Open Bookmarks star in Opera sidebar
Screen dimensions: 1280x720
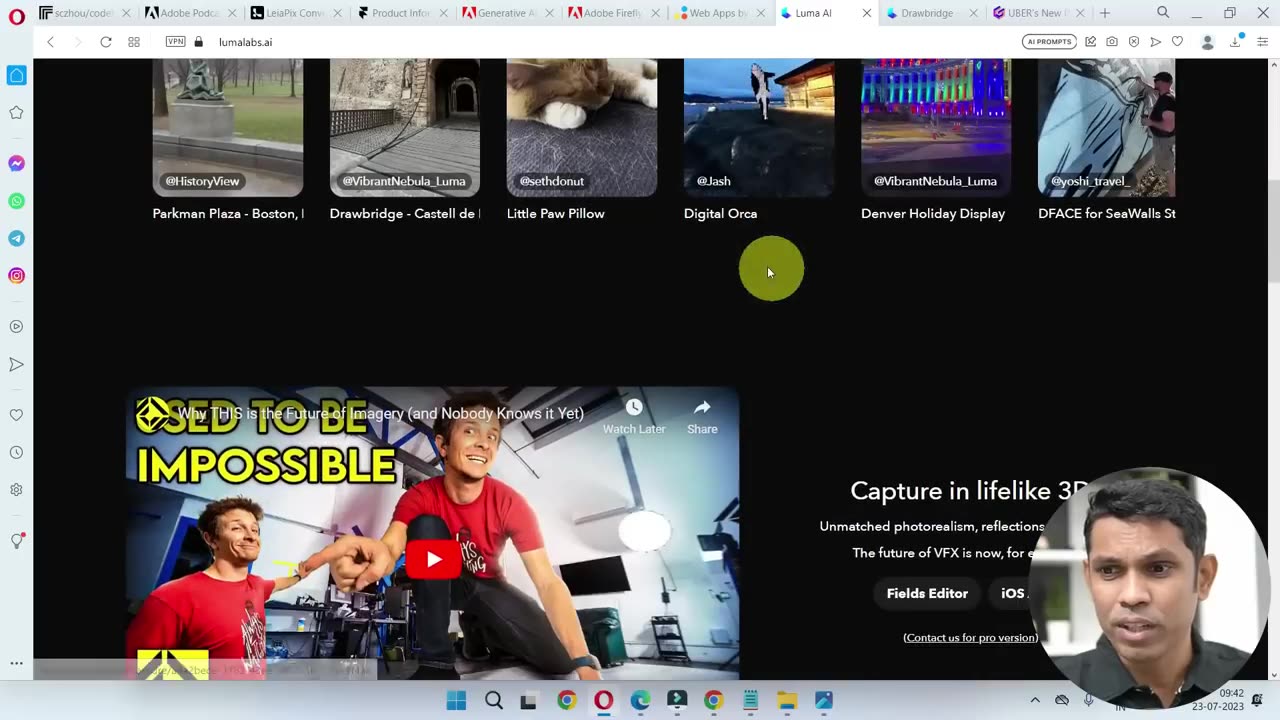(x=16, y=113)
